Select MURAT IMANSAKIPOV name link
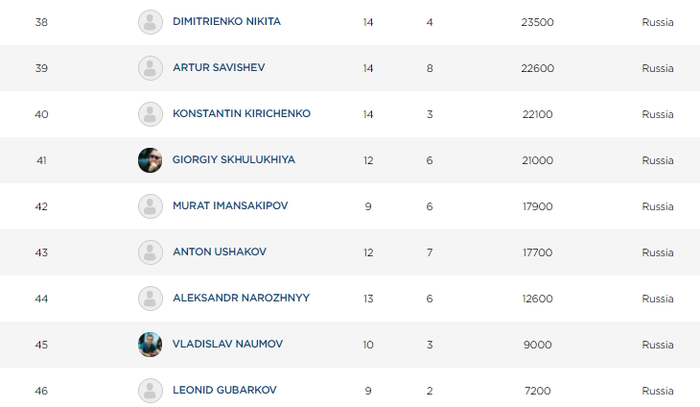Image resolution: width=700 pixels, height=407 pixels. tap(229, 206)
